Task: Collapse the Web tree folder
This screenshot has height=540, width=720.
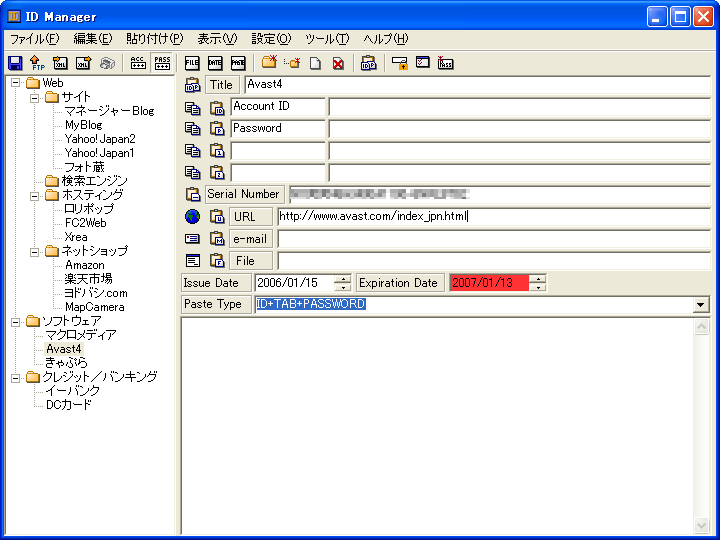Action: [16, 83]
